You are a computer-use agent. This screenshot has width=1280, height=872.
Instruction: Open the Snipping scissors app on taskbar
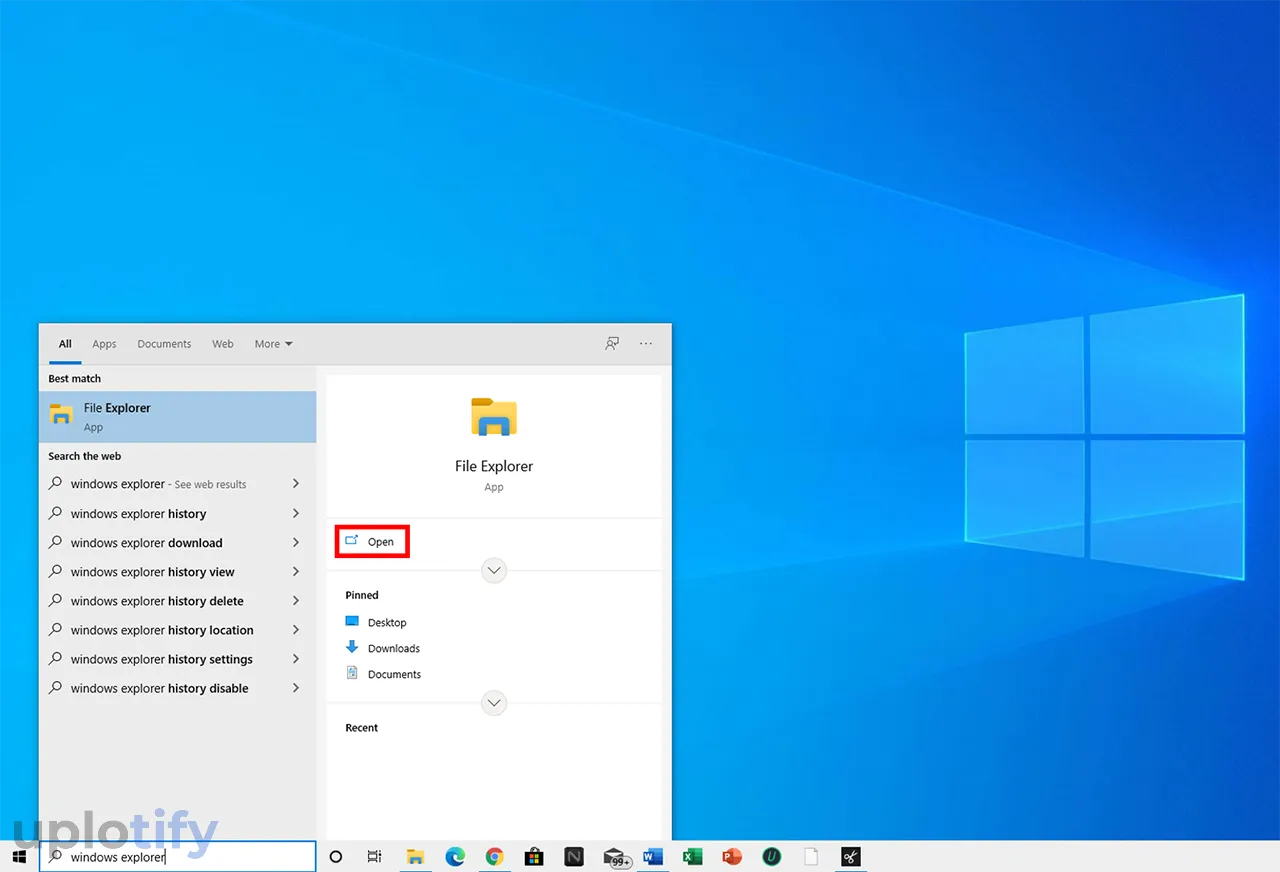850,857
